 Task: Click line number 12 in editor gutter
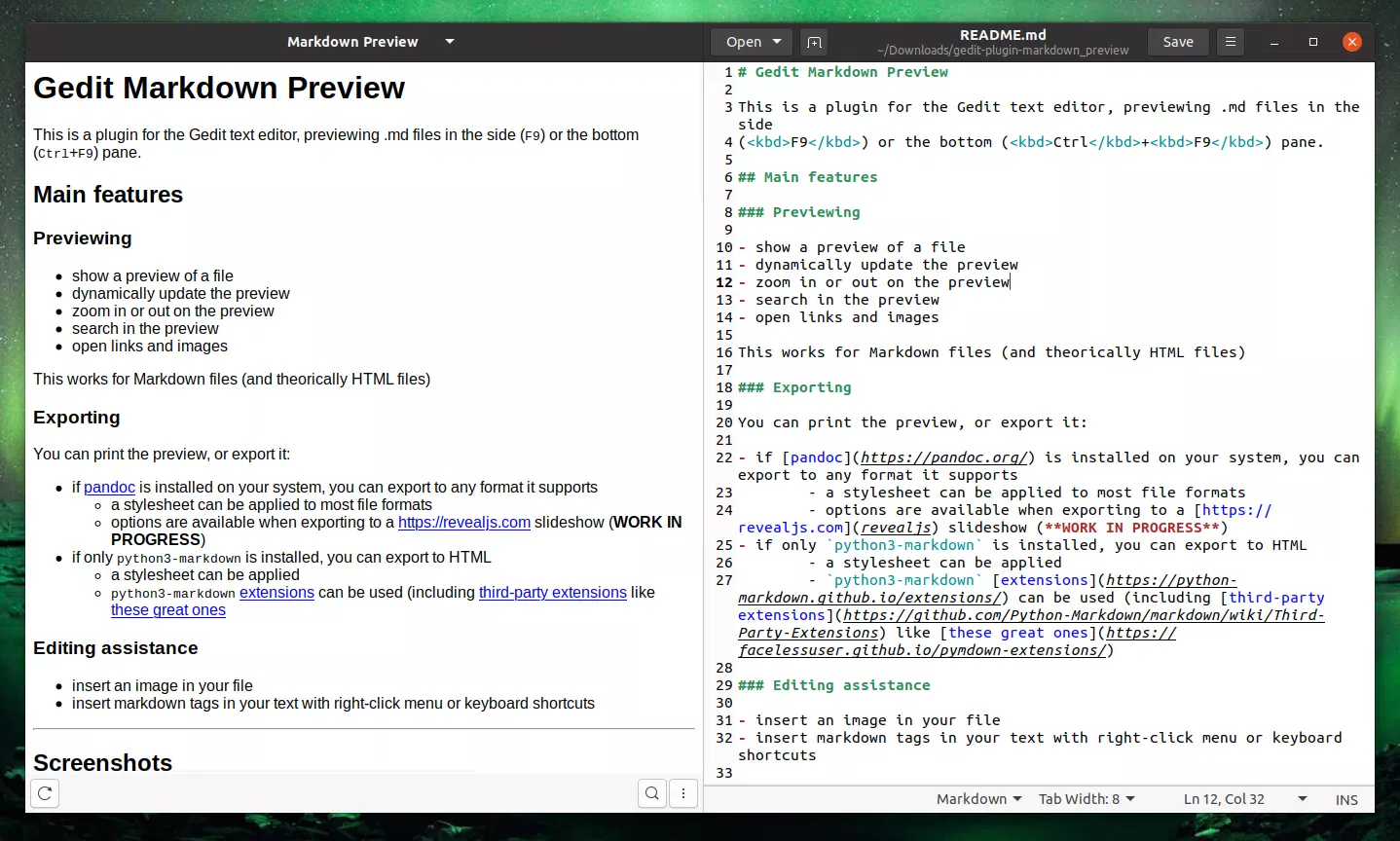tap(724, 282)
